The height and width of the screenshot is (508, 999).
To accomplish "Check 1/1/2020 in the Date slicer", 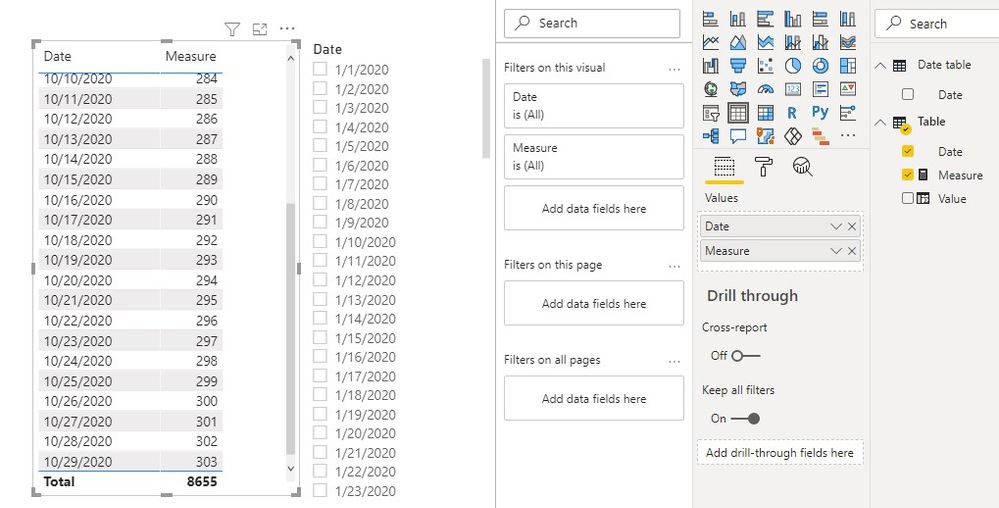I will (320, 69).
